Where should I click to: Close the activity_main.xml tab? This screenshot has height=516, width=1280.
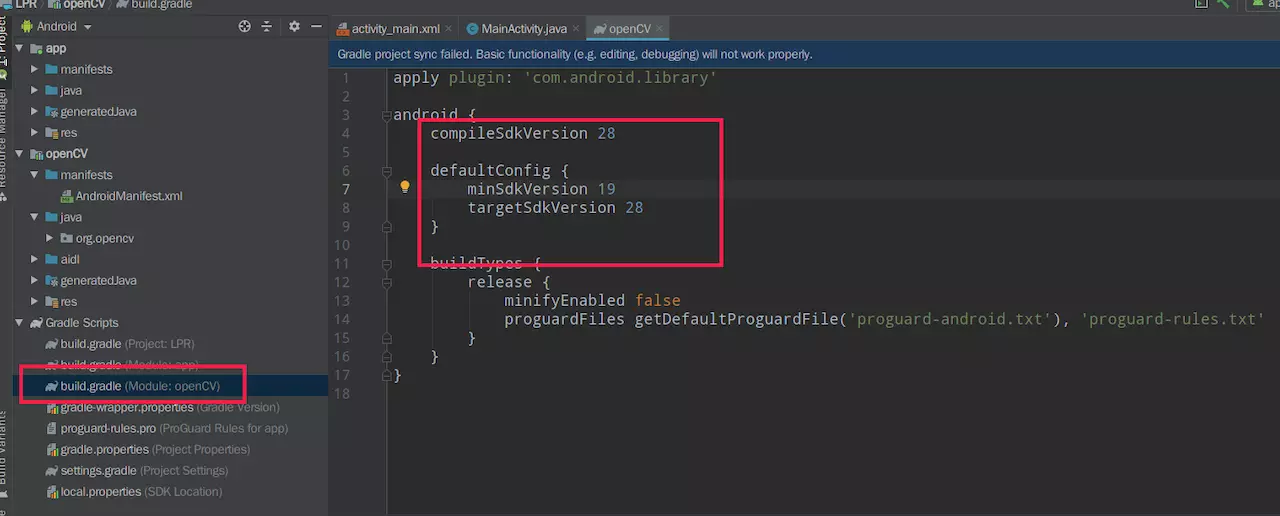tap(447, 29)
